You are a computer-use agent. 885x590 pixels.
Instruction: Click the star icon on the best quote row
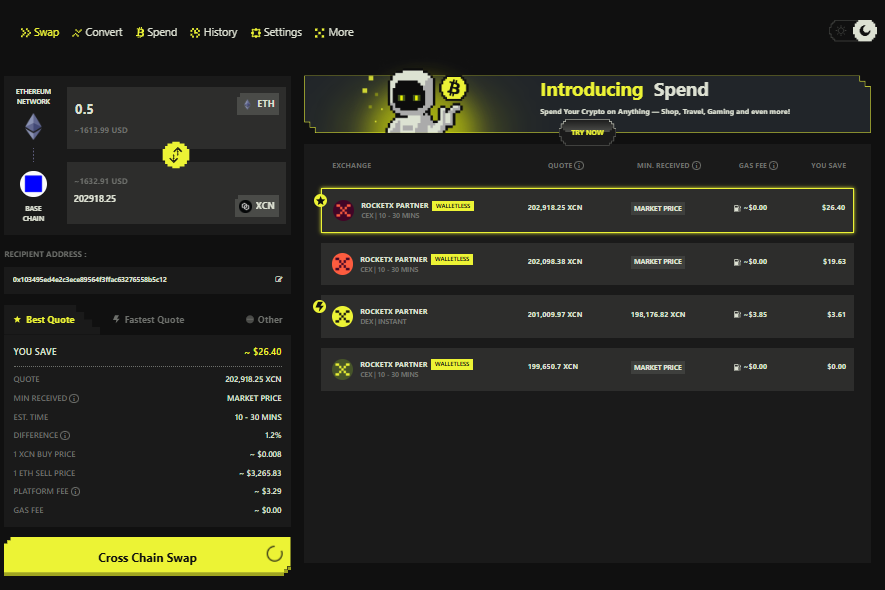click(320, 200)
